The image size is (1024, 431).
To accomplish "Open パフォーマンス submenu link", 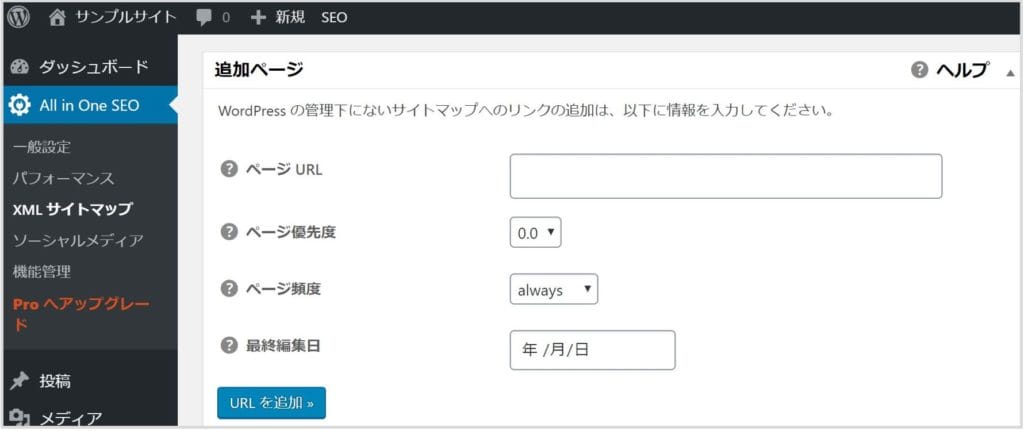I will (63, 178).
